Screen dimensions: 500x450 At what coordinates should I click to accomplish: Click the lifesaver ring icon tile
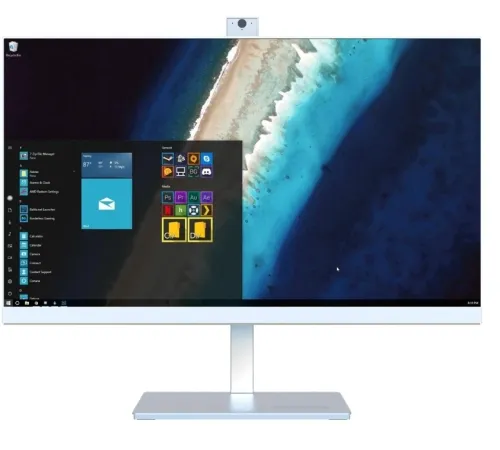point(194,210)
